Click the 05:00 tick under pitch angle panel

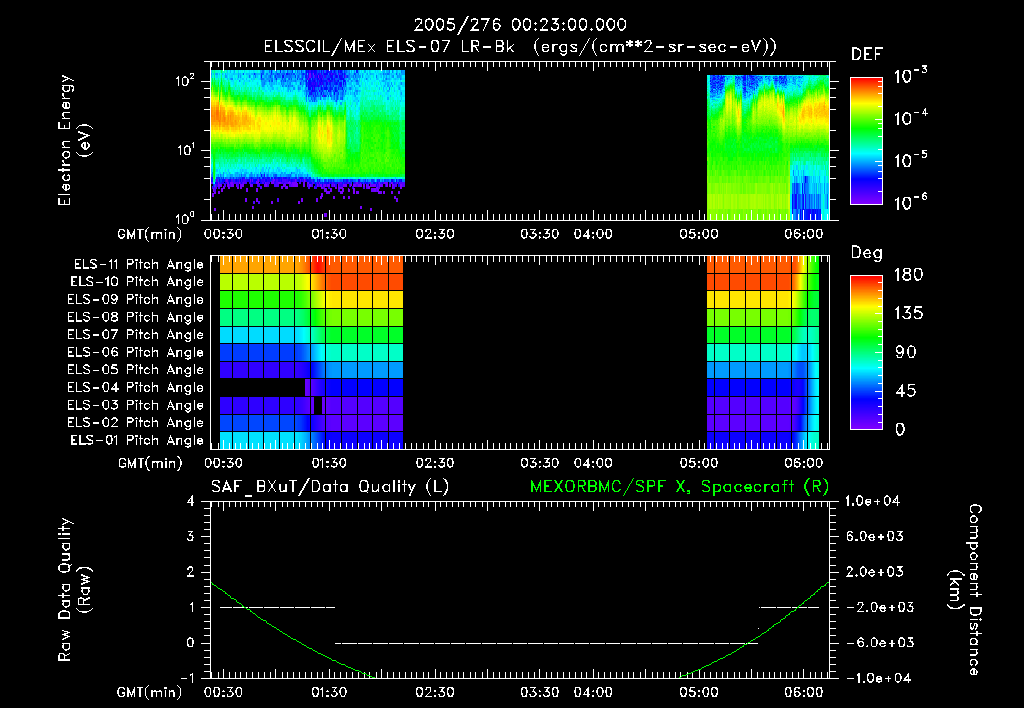point(699,463)
